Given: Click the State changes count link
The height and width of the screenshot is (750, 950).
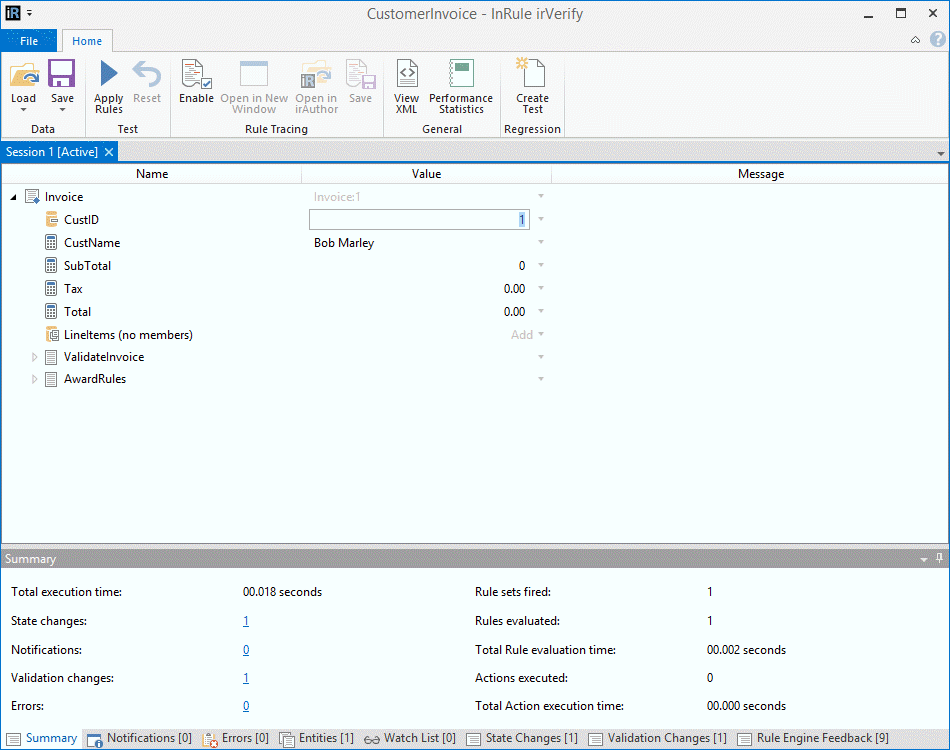Looking at the screenshot, I should pos(246,621).
